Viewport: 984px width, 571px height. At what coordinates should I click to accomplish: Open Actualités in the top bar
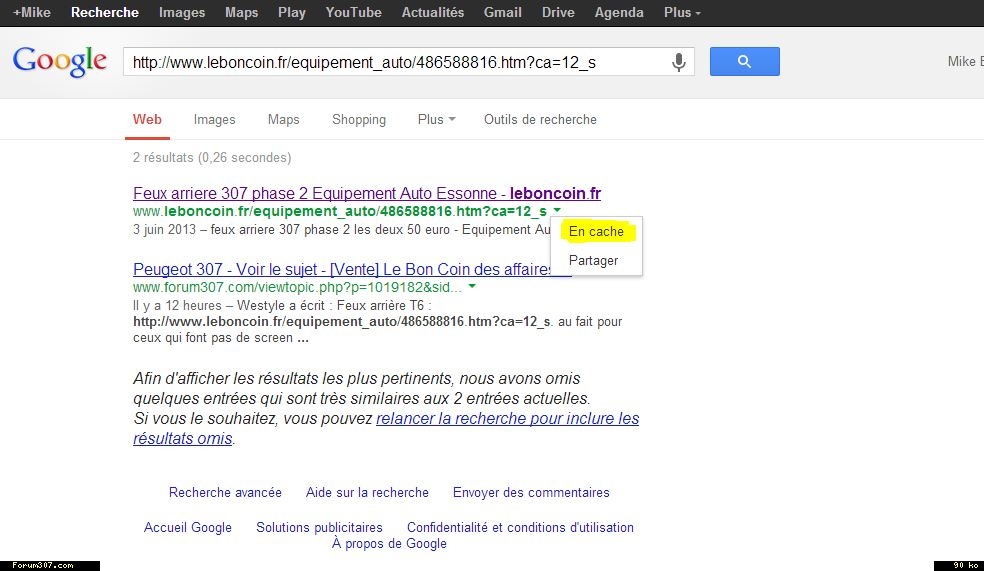click(432, 13)
